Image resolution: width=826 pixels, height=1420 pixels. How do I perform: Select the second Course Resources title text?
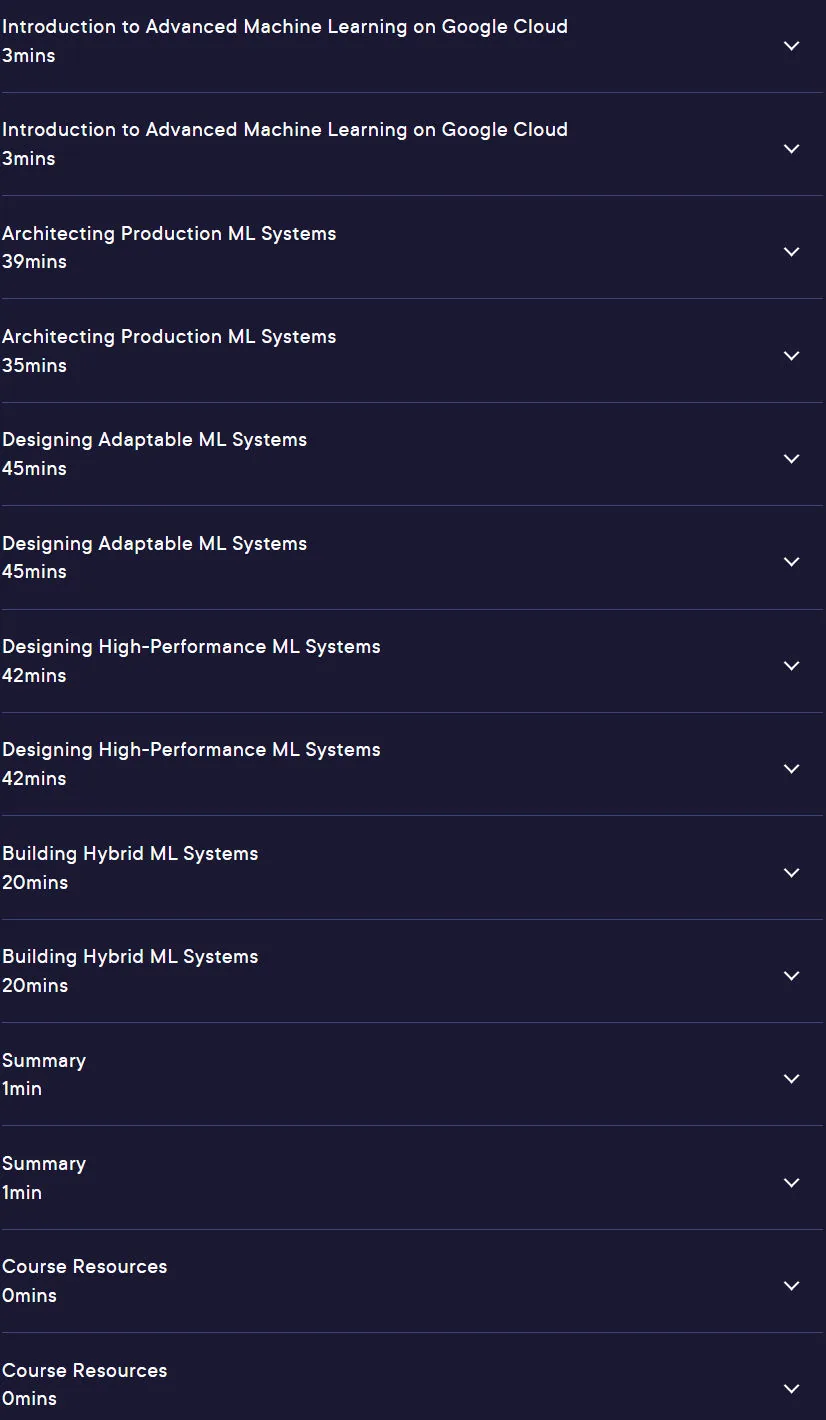point(85,1370)
